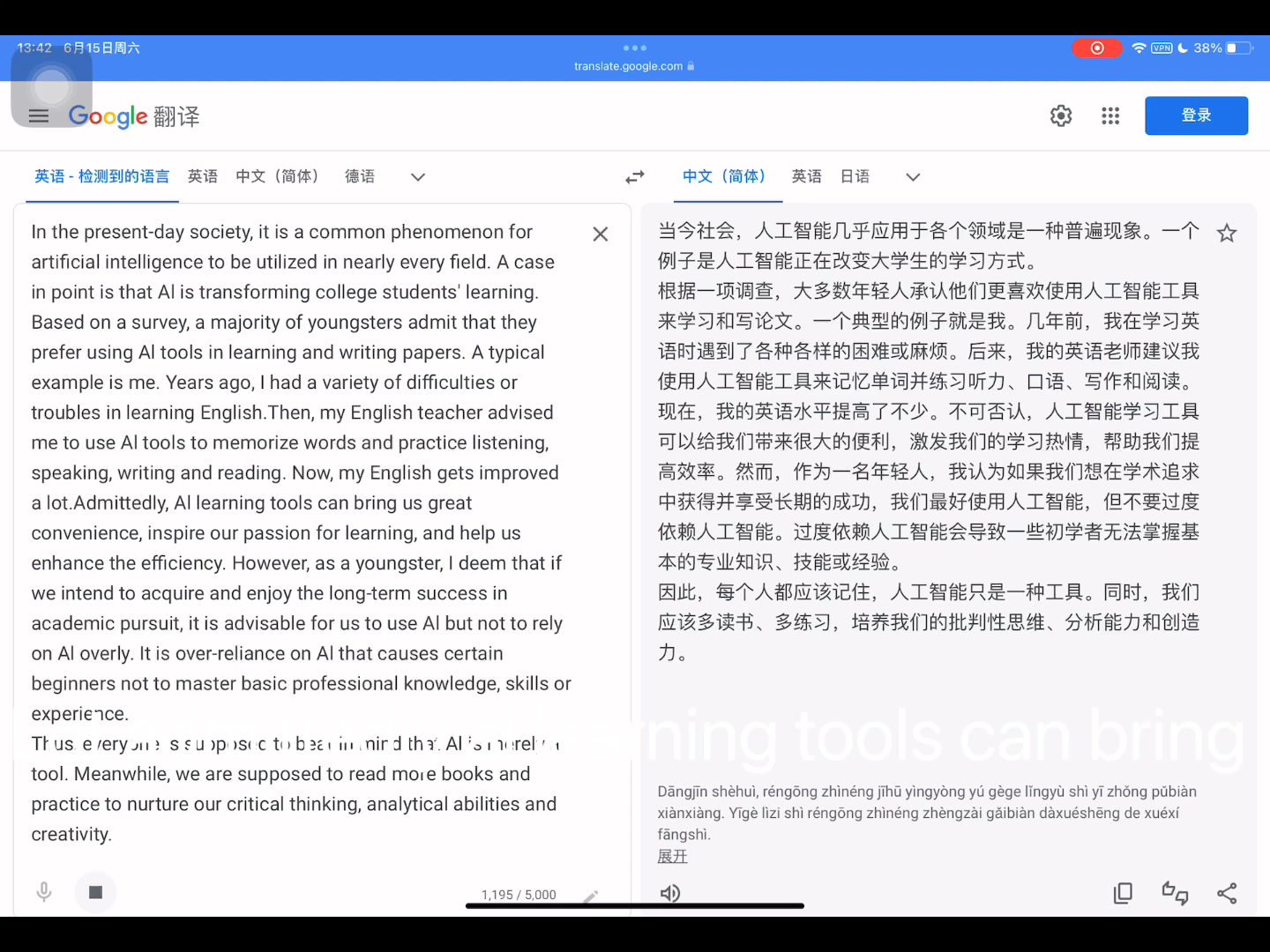The width and height of the screenshot is (1270, 952).
Task: Click the Google 翻译 logo
Action: click(x=134, y=116)
